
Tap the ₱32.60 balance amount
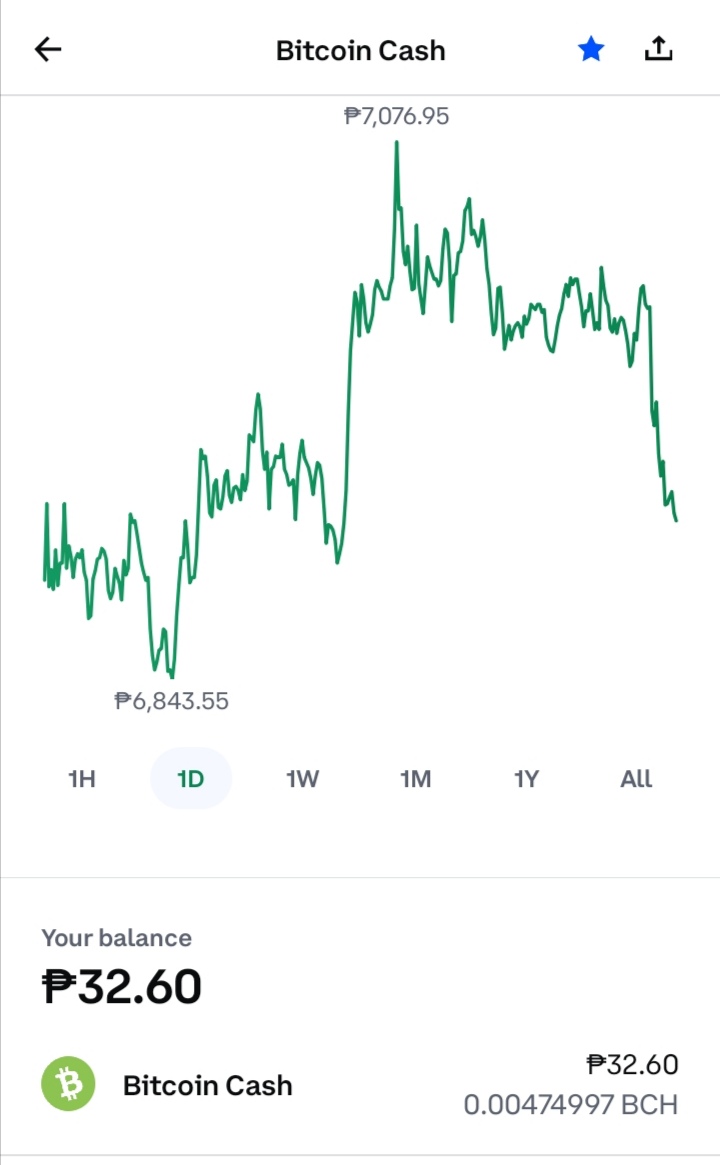pyautogui.click(x=122, y=987)
